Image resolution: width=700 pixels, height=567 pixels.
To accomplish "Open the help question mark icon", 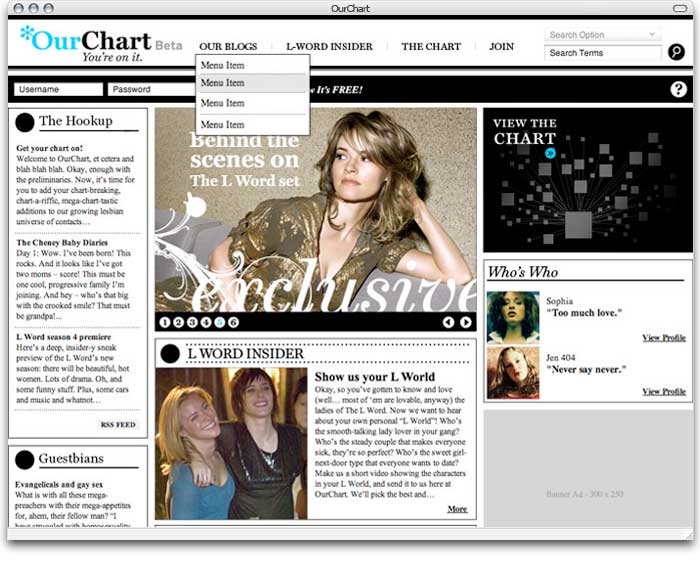I will [x=678, y=89].
